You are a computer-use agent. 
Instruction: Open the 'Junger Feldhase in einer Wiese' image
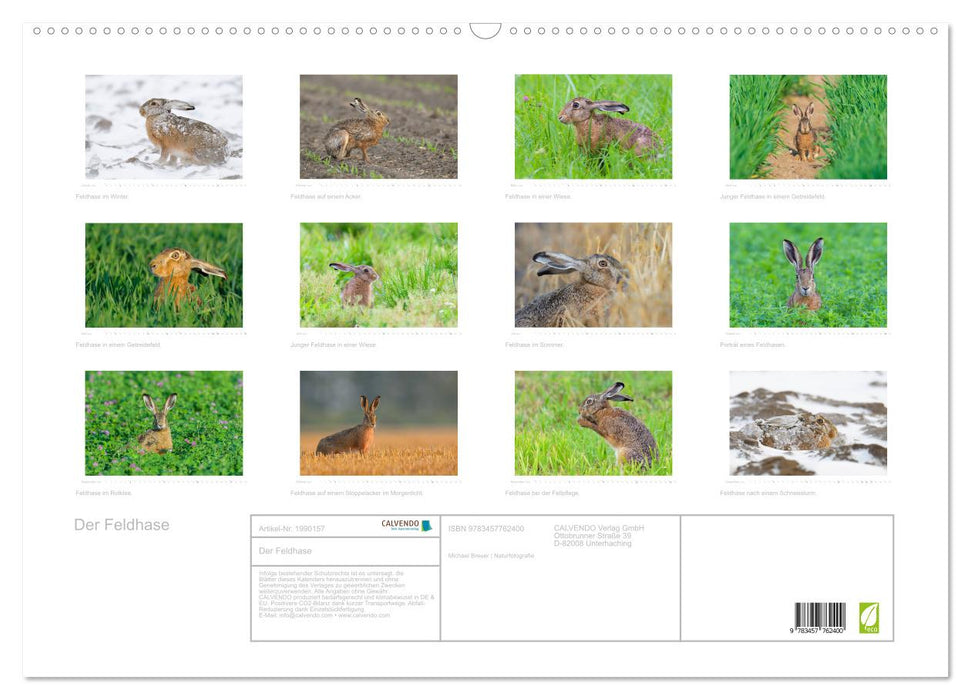click(x=378, y=275)
